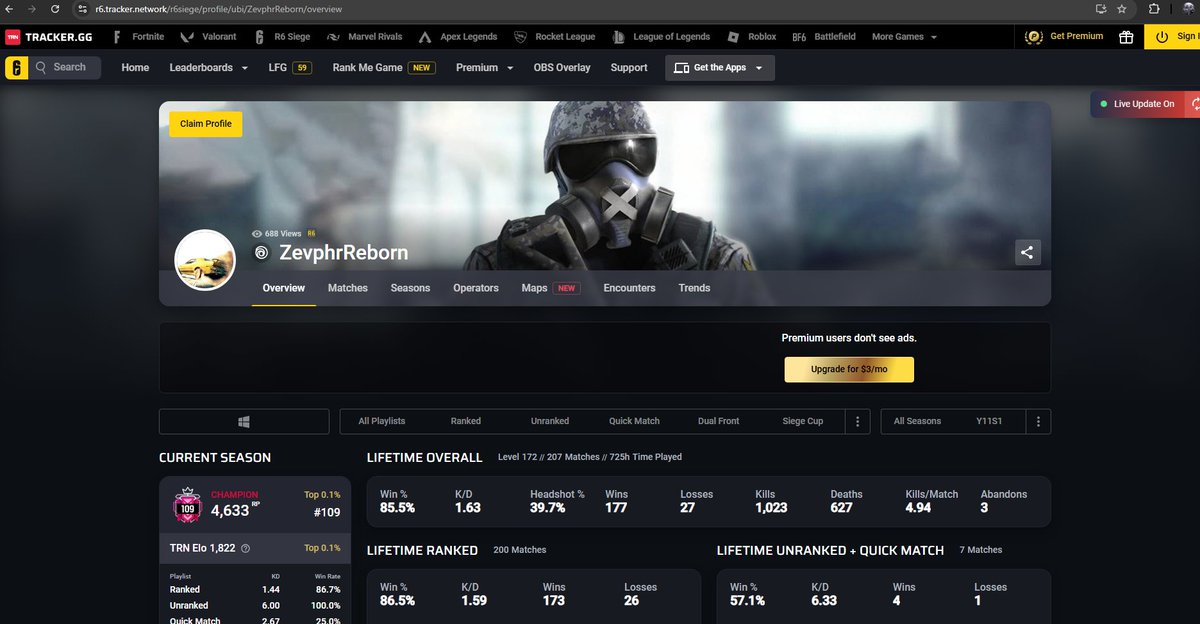
Task: Expand Leaderboards dropdown menu
Action: (208, 68)
